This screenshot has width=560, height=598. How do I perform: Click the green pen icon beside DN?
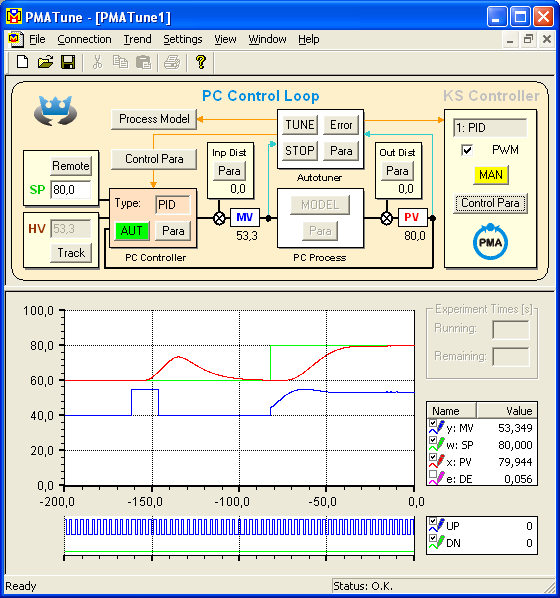441,542
